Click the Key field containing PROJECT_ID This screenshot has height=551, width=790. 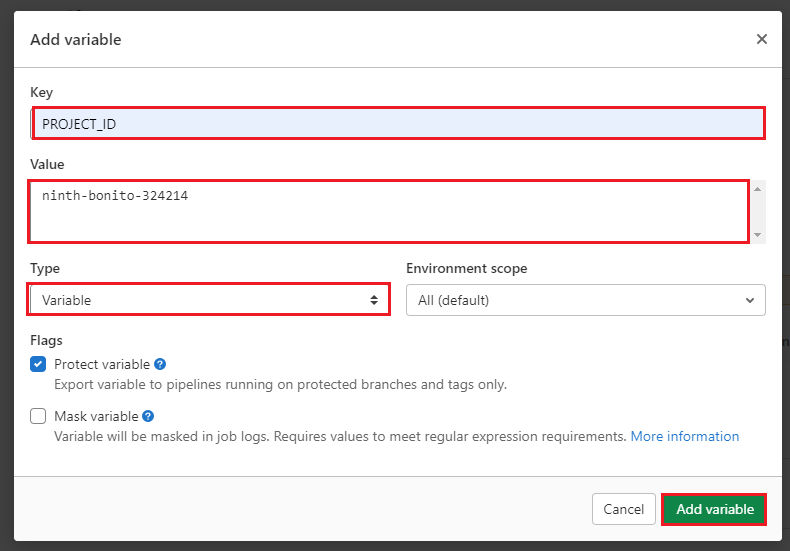pyautogui.click(x=398, y=123)
